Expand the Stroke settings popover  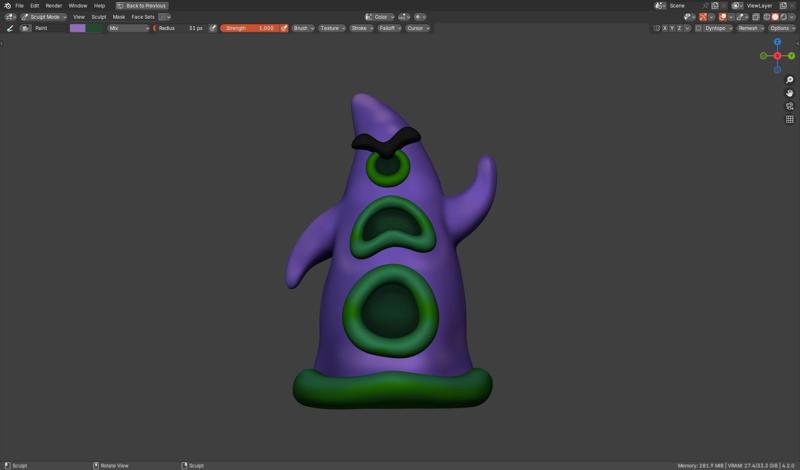point(361,28)
